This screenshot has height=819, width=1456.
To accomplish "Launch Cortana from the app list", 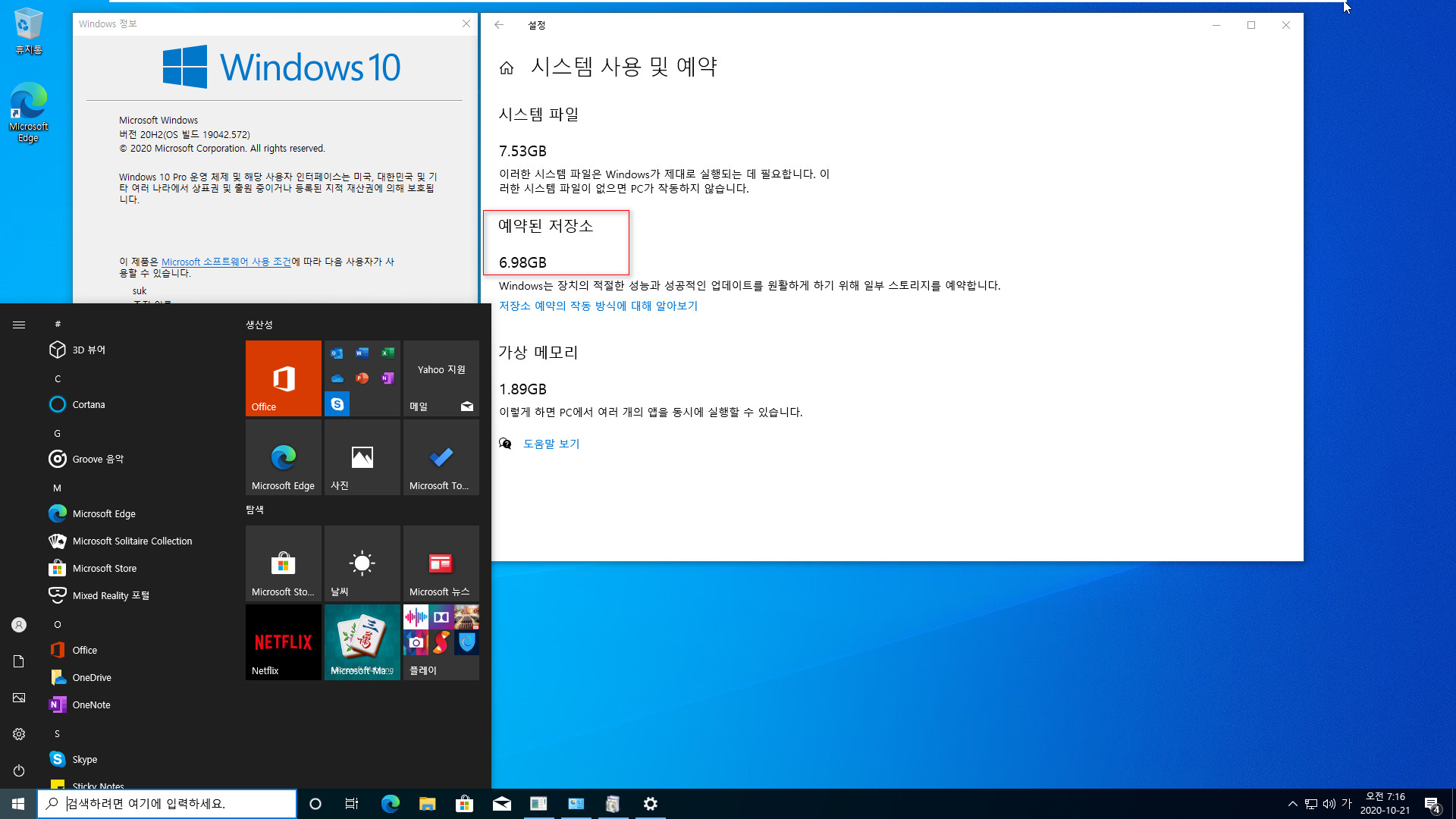I will pyautogui.click(x=136, y=404).
